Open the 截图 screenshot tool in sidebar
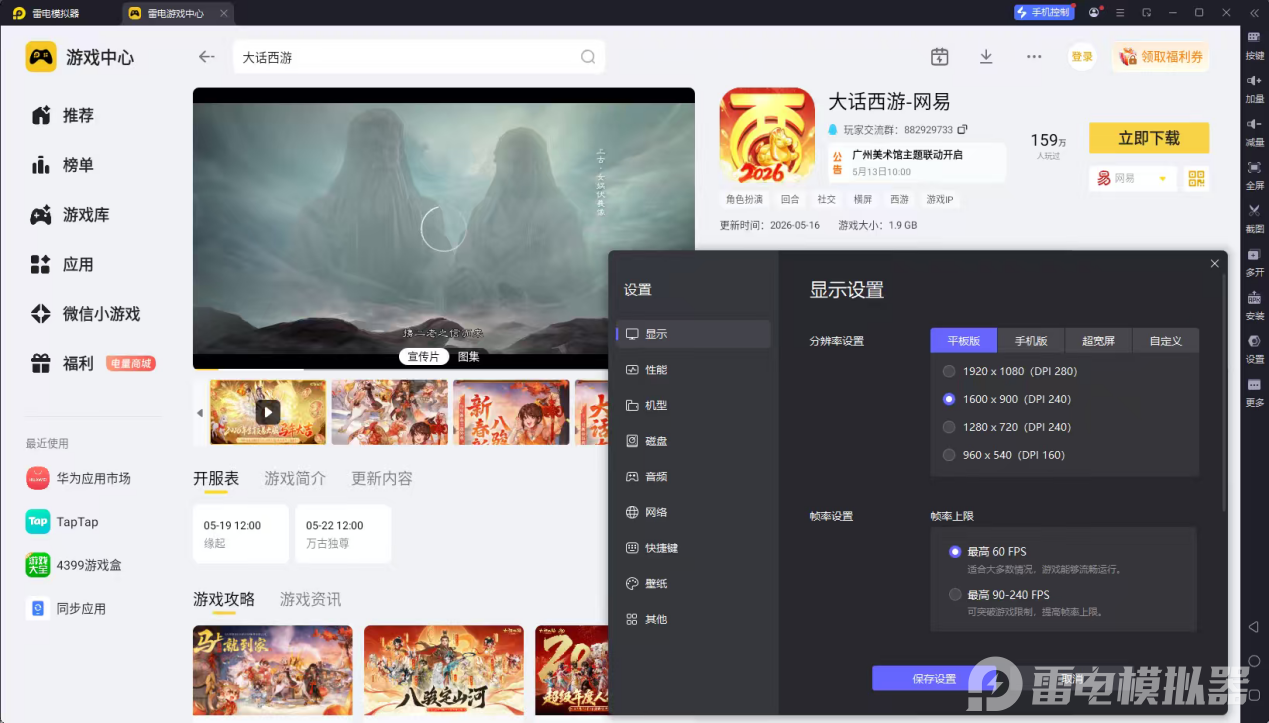The height and width of the screenshot is (723, 1269). coord(1254,217)
